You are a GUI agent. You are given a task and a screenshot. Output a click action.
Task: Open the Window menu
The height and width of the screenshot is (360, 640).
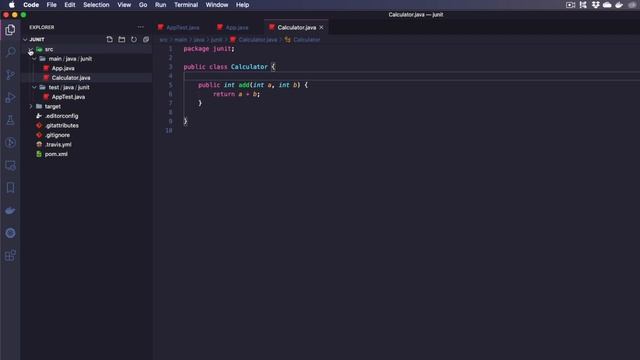pyautogui.click(x=217, y=5)
